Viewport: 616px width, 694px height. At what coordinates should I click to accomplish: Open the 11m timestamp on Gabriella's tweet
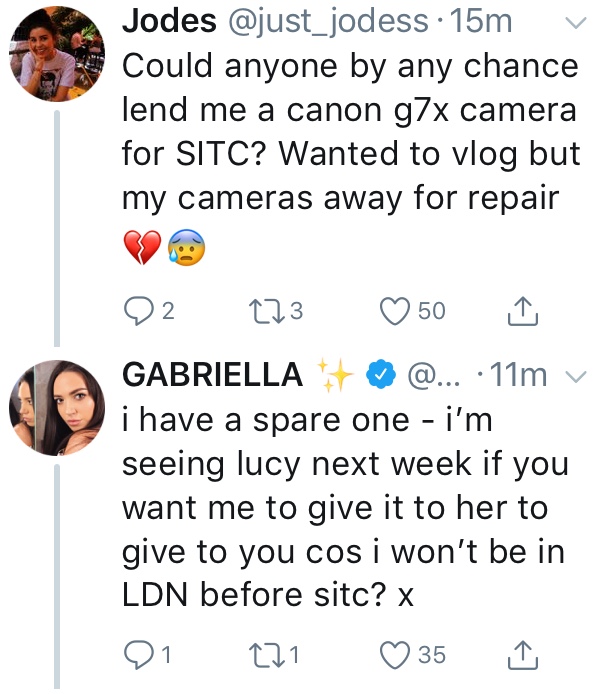pos(519,376)
